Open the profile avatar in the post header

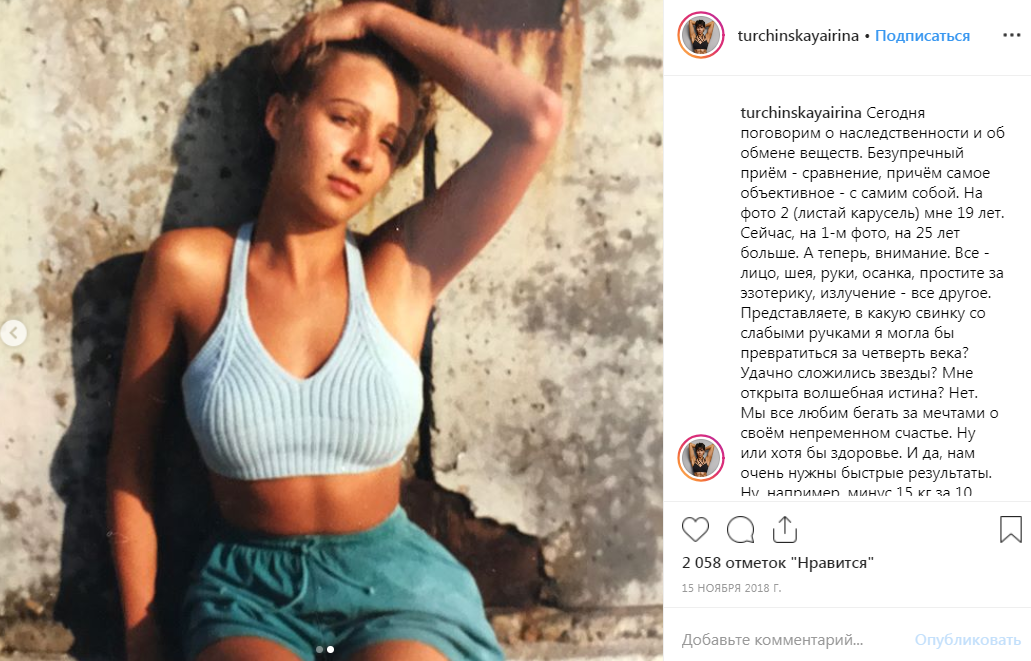click(700, 36)
